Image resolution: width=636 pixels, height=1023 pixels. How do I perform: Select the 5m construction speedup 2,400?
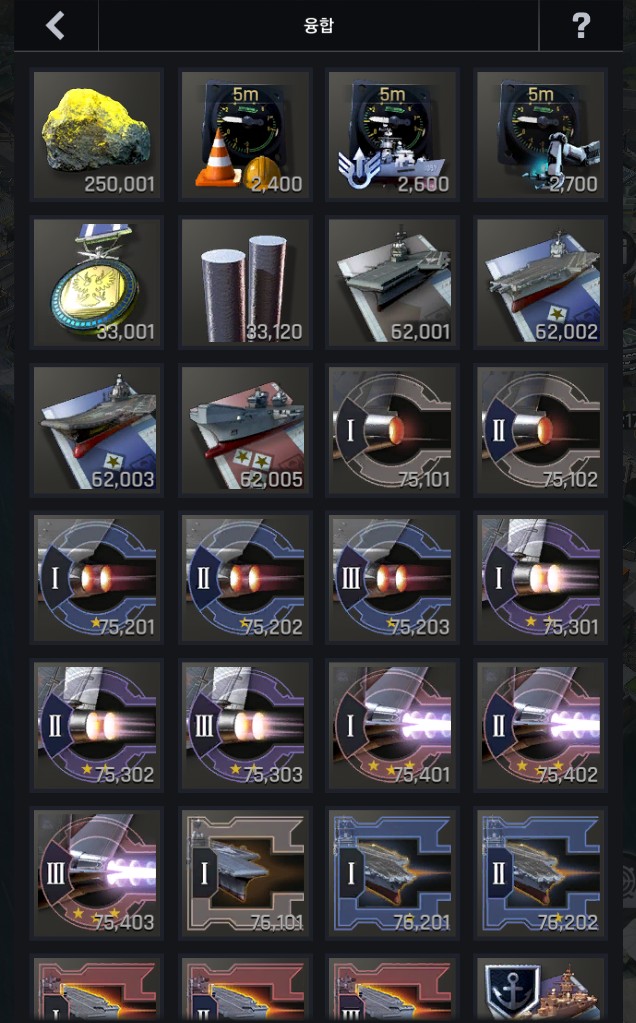(x=245, y=134)
